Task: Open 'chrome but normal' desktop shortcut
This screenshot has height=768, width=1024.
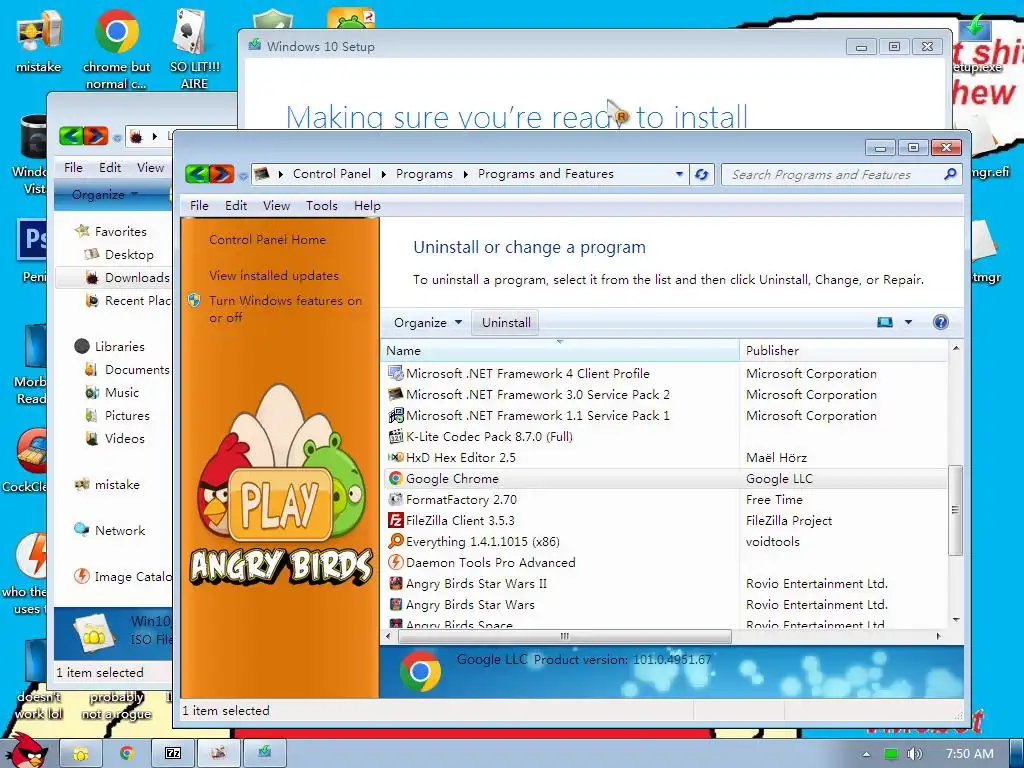Action: tap(116, 47)
